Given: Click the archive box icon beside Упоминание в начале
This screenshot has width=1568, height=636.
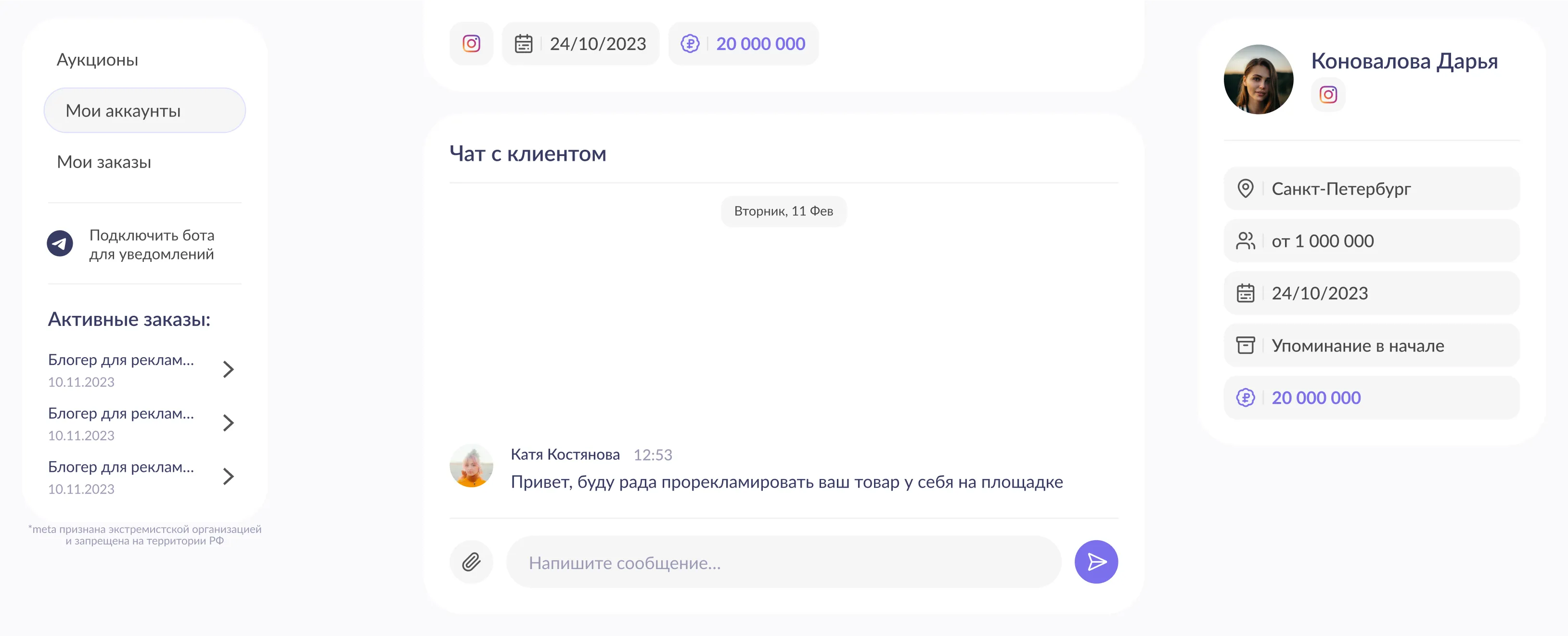Looking at the screenshot, I should point(1246,345).
